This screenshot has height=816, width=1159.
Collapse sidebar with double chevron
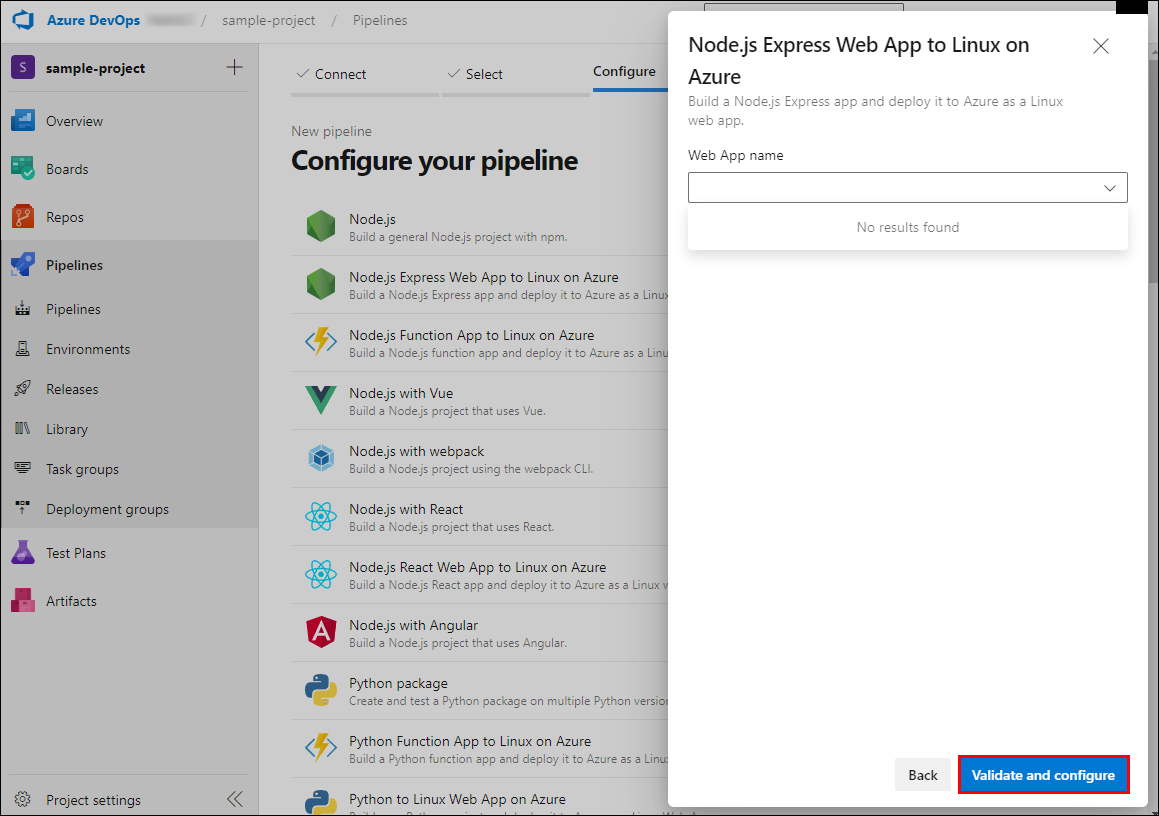(235, 799)
